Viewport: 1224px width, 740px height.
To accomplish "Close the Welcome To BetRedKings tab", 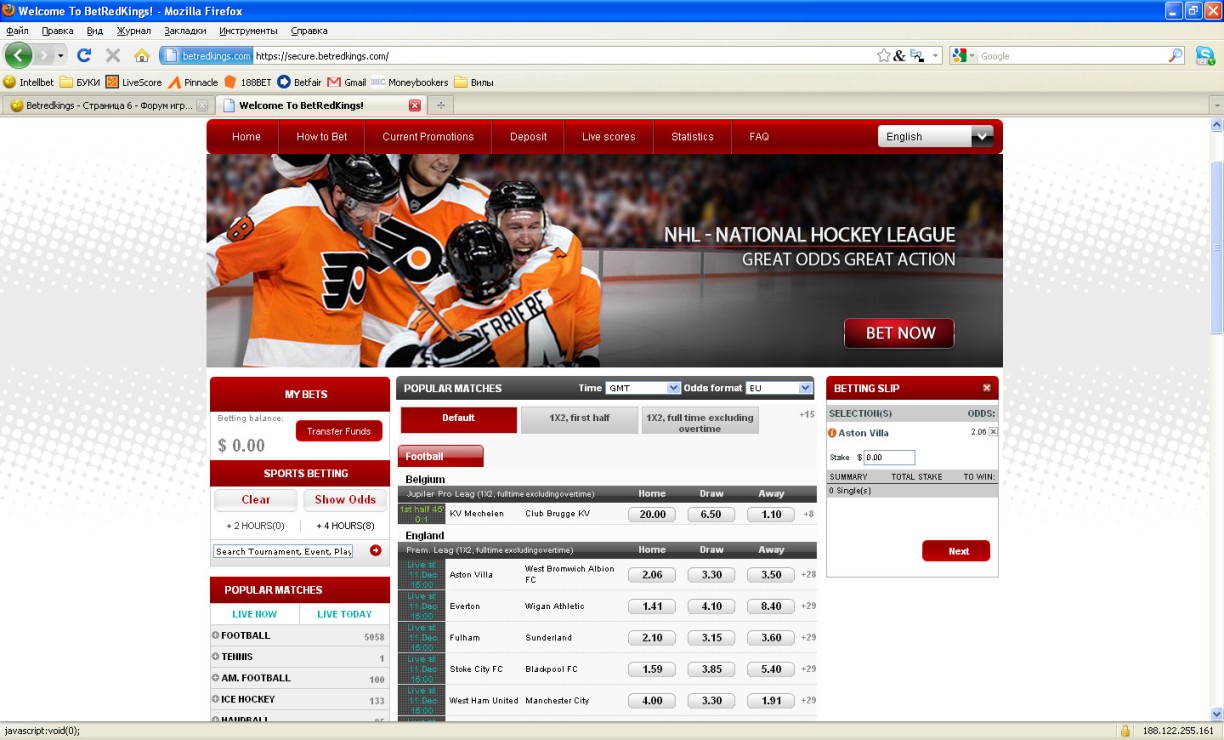I will [415, 105].
